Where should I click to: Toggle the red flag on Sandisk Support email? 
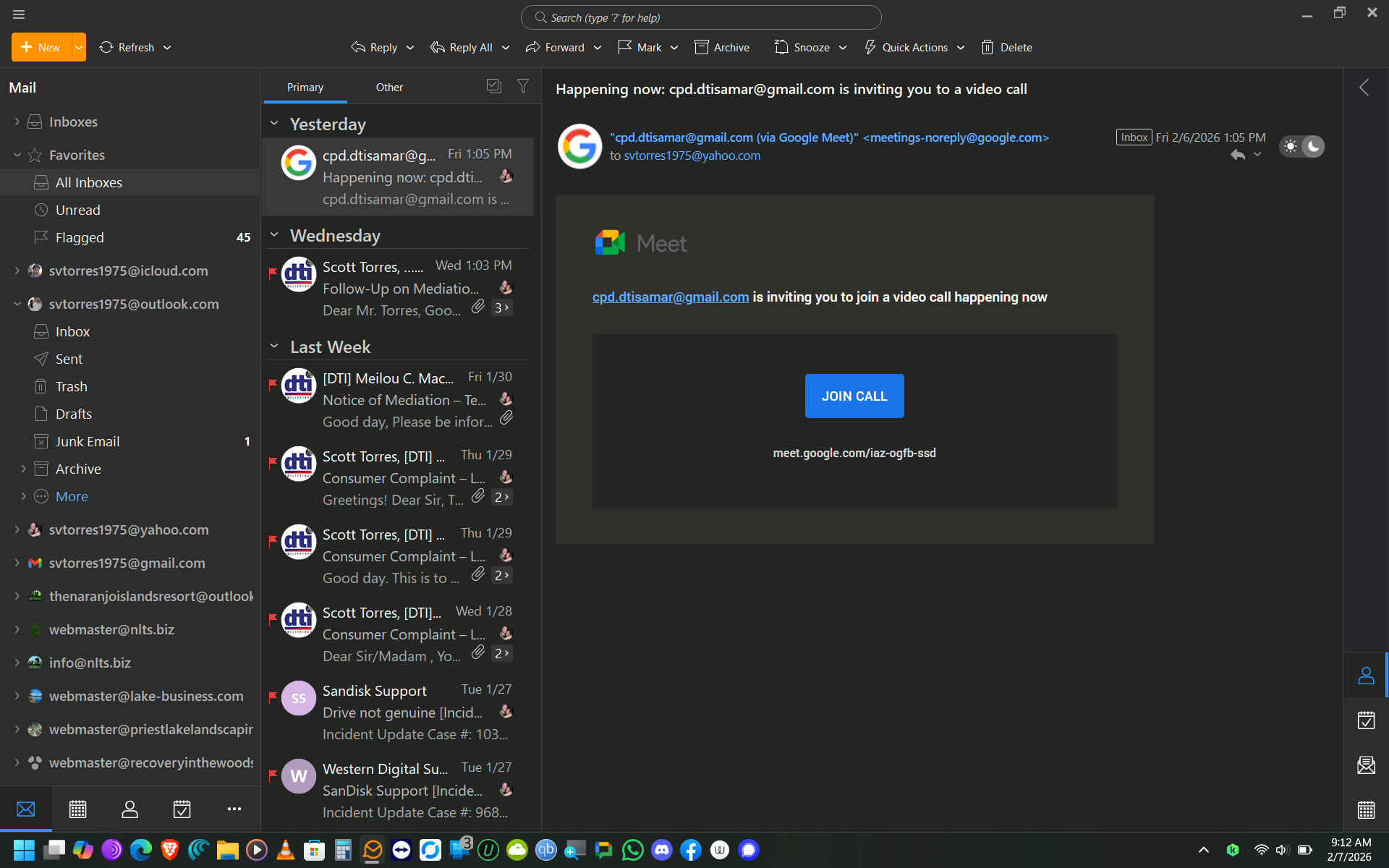tap(273, 697)
